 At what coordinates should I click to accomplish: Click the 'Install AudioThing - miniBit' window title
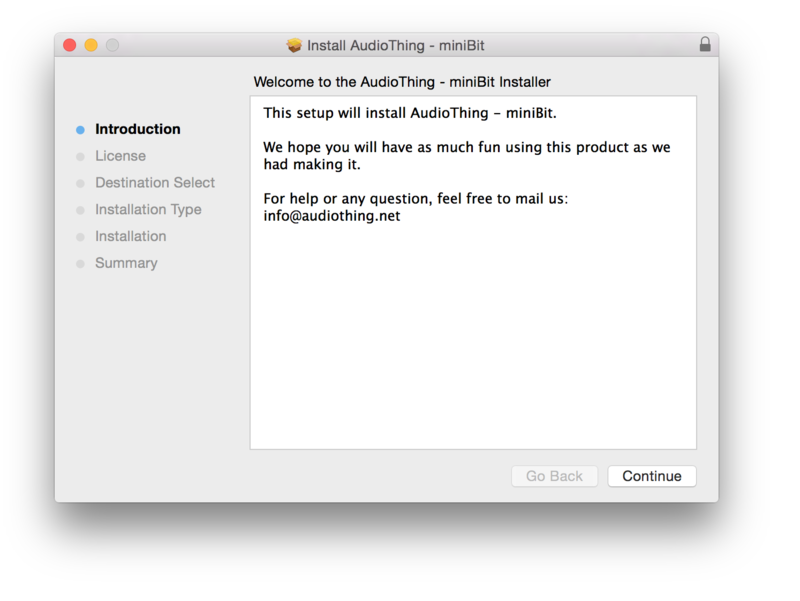pos(395,45)
